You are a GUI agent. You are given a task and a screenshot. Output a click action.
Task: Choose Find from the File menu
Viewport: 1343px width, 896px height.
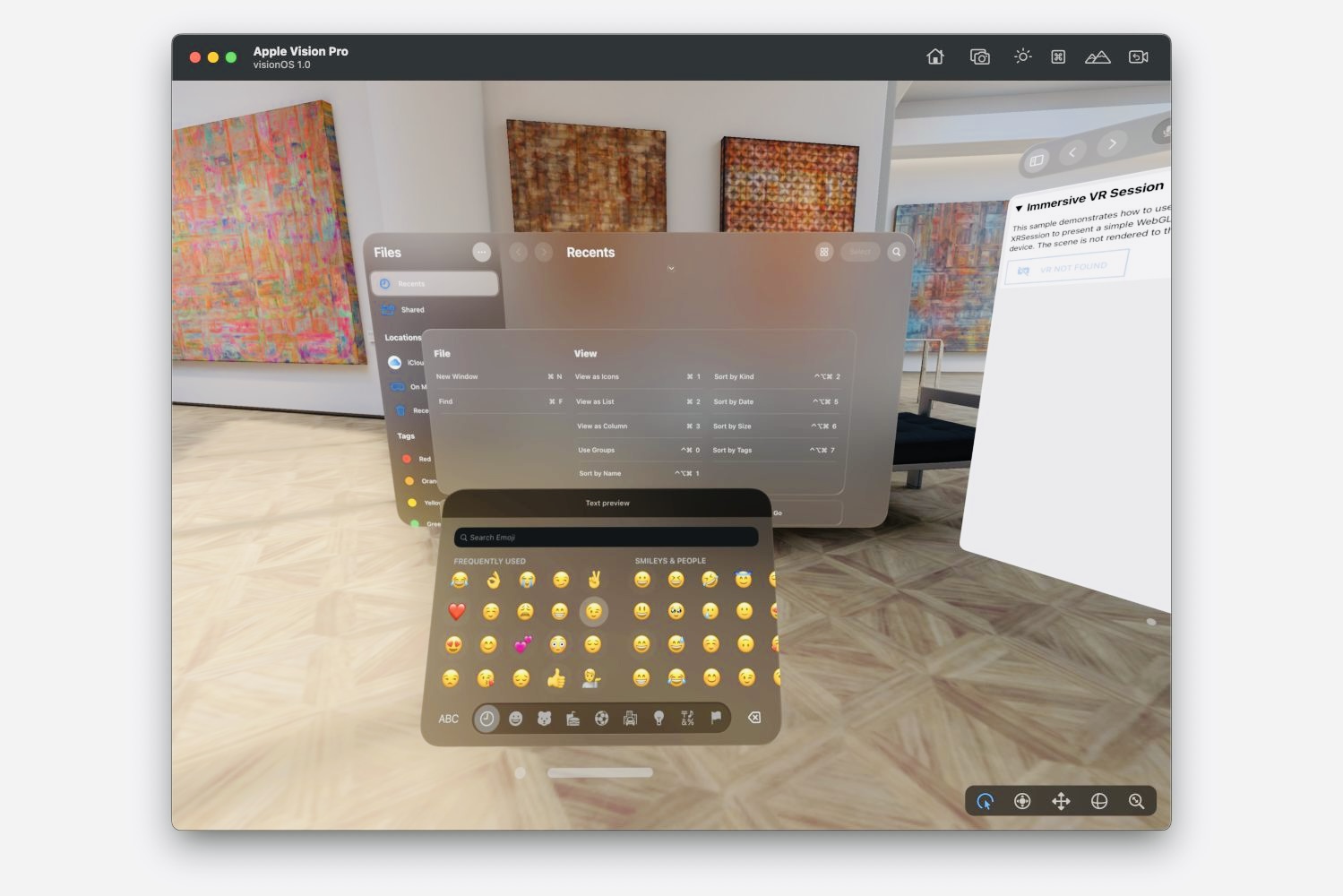pyautogui.click(x=500, y=401)
